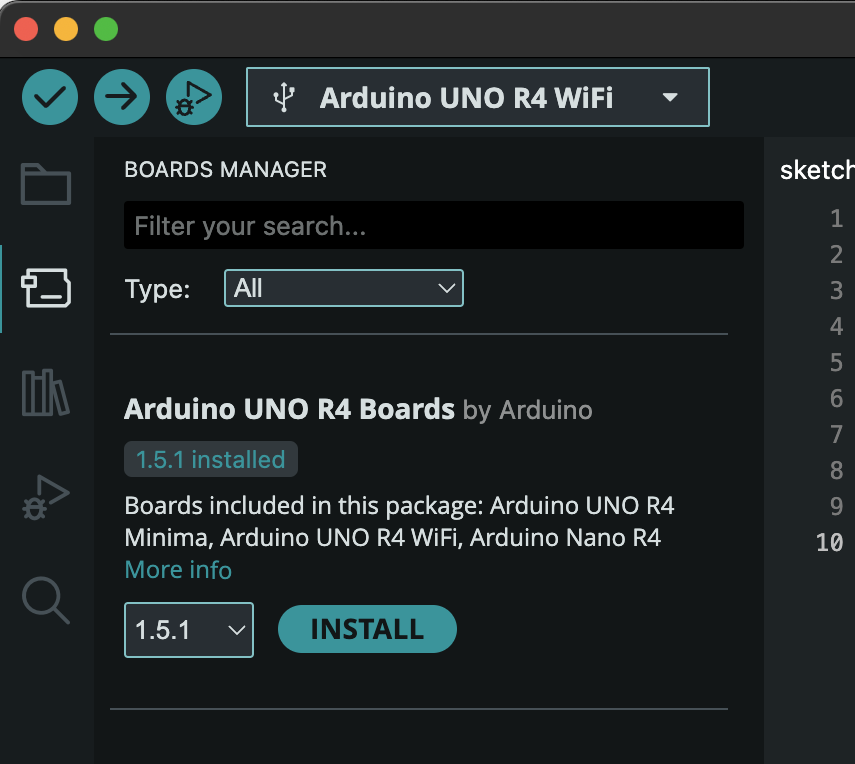Open the Library Manager sidebar icon
Viewport: 855px width, 764px height.
(44, 392)
